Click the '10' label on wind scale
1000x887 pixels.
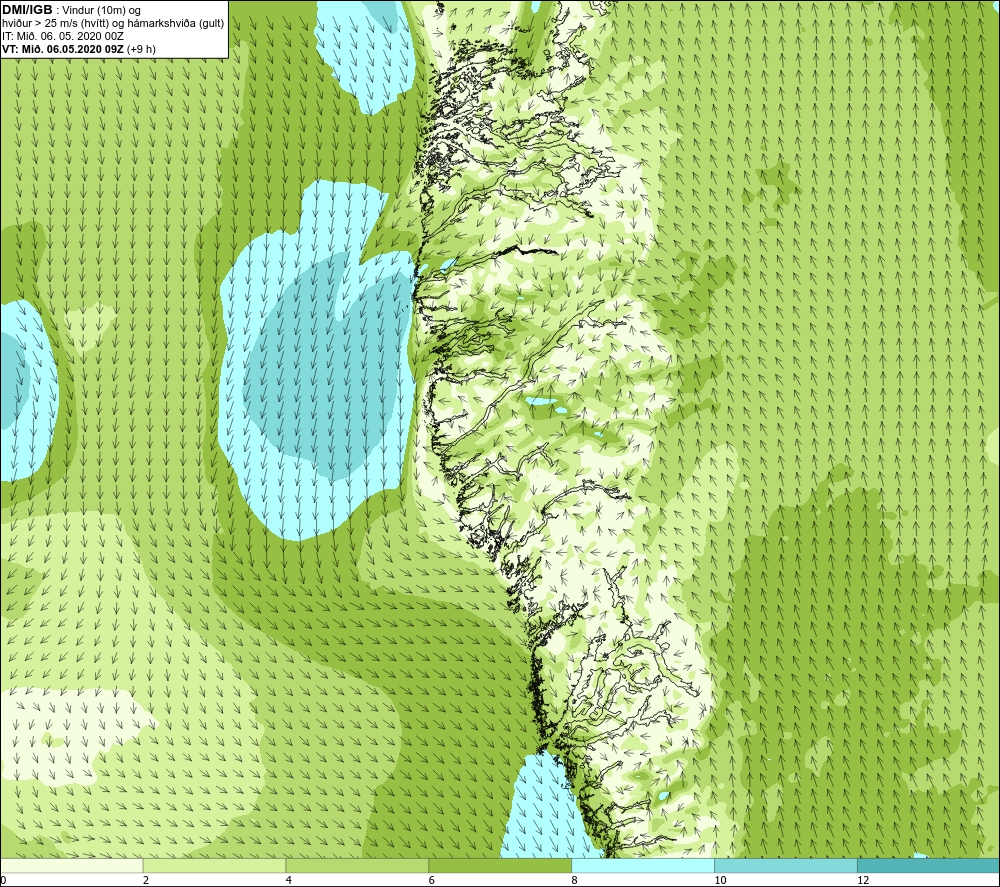click(x=720, y=881)
